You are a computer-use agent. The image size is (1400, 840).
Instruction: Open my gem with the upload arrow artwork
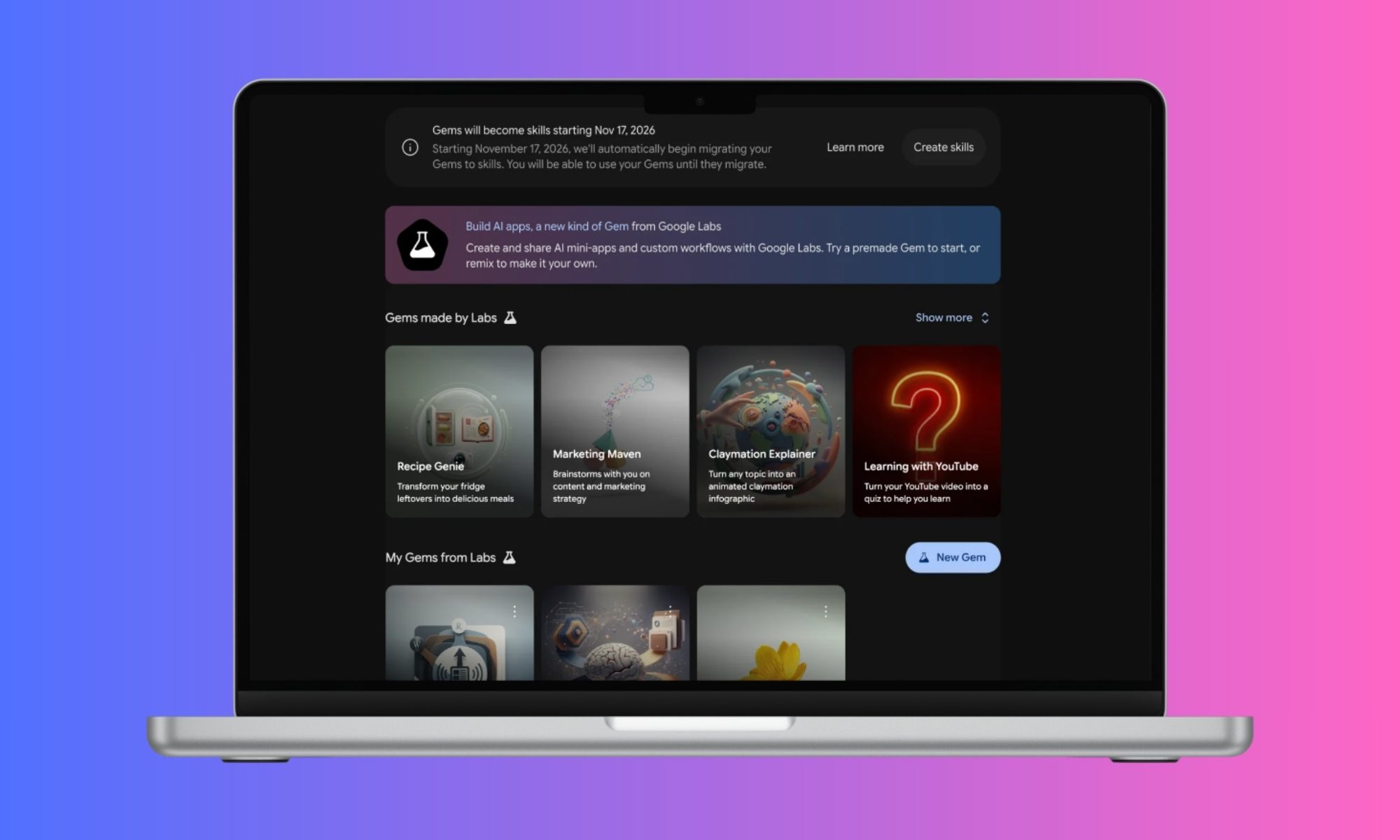(459, 633)
